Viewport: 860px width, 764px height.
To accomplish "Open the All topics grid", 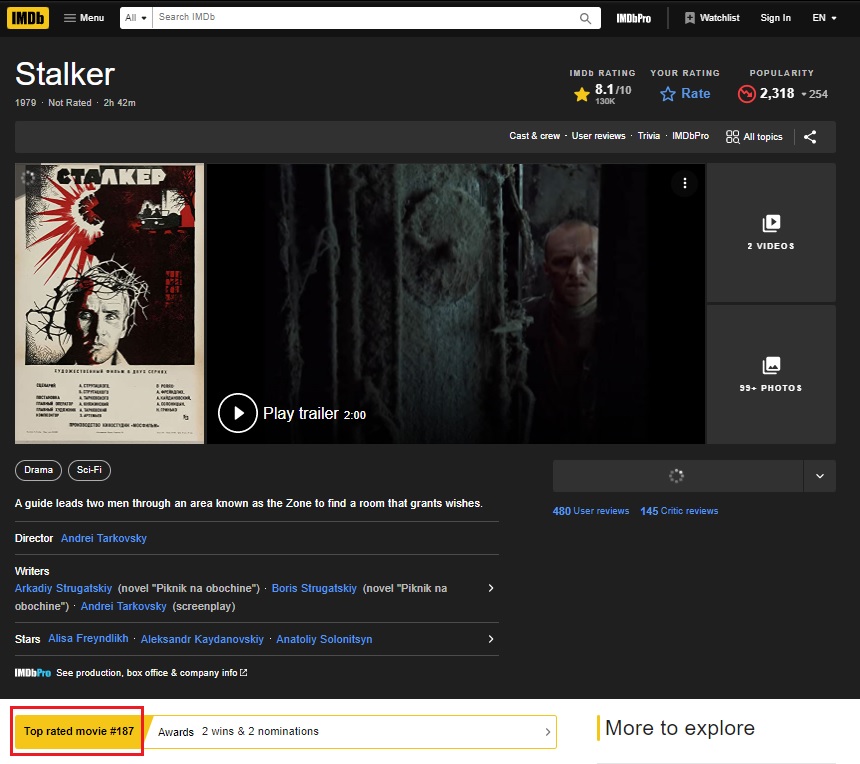I will click(x=754, y=137).
